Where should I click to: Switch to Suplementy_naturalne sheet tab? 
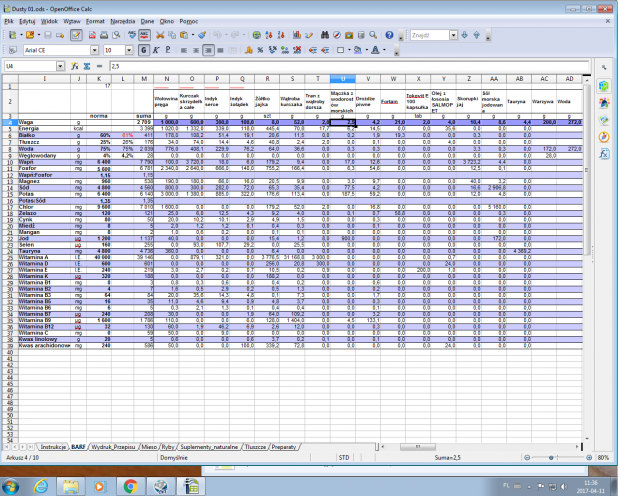click(x=209, y=447)
